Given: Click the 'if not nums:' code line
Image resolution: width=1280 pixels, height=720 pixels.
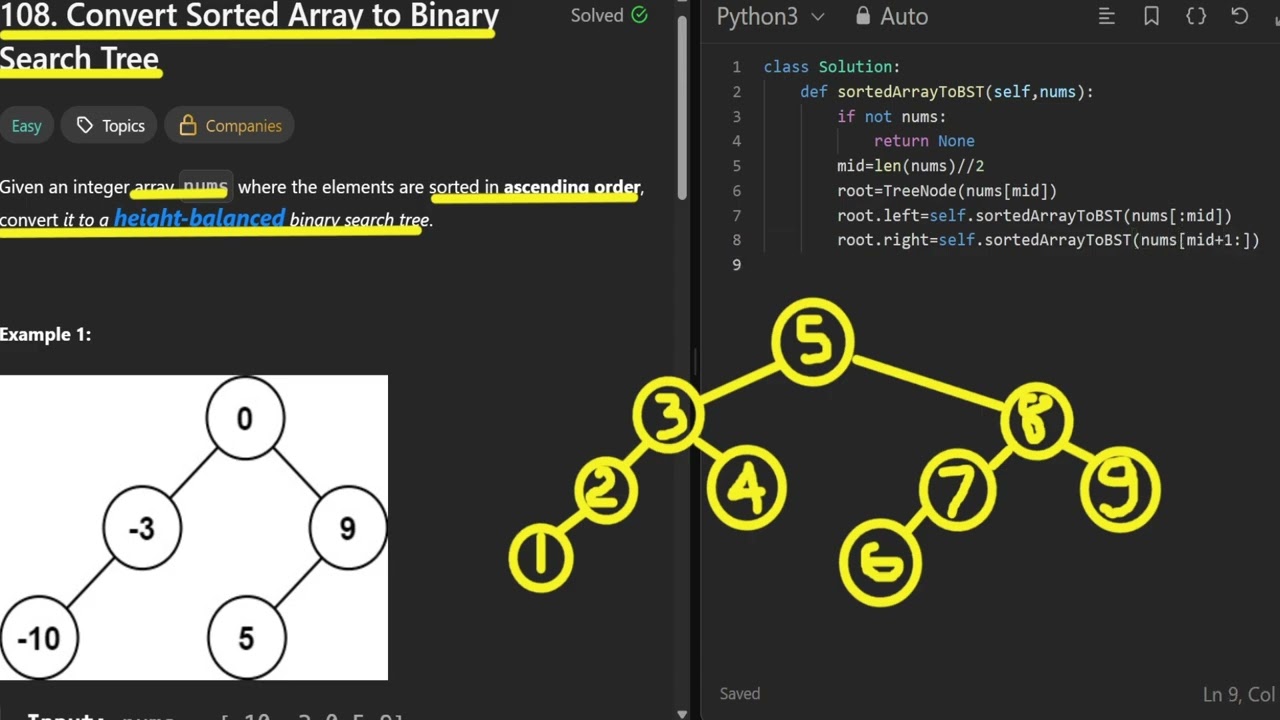Looking at the screenshot, I should 891,117.
